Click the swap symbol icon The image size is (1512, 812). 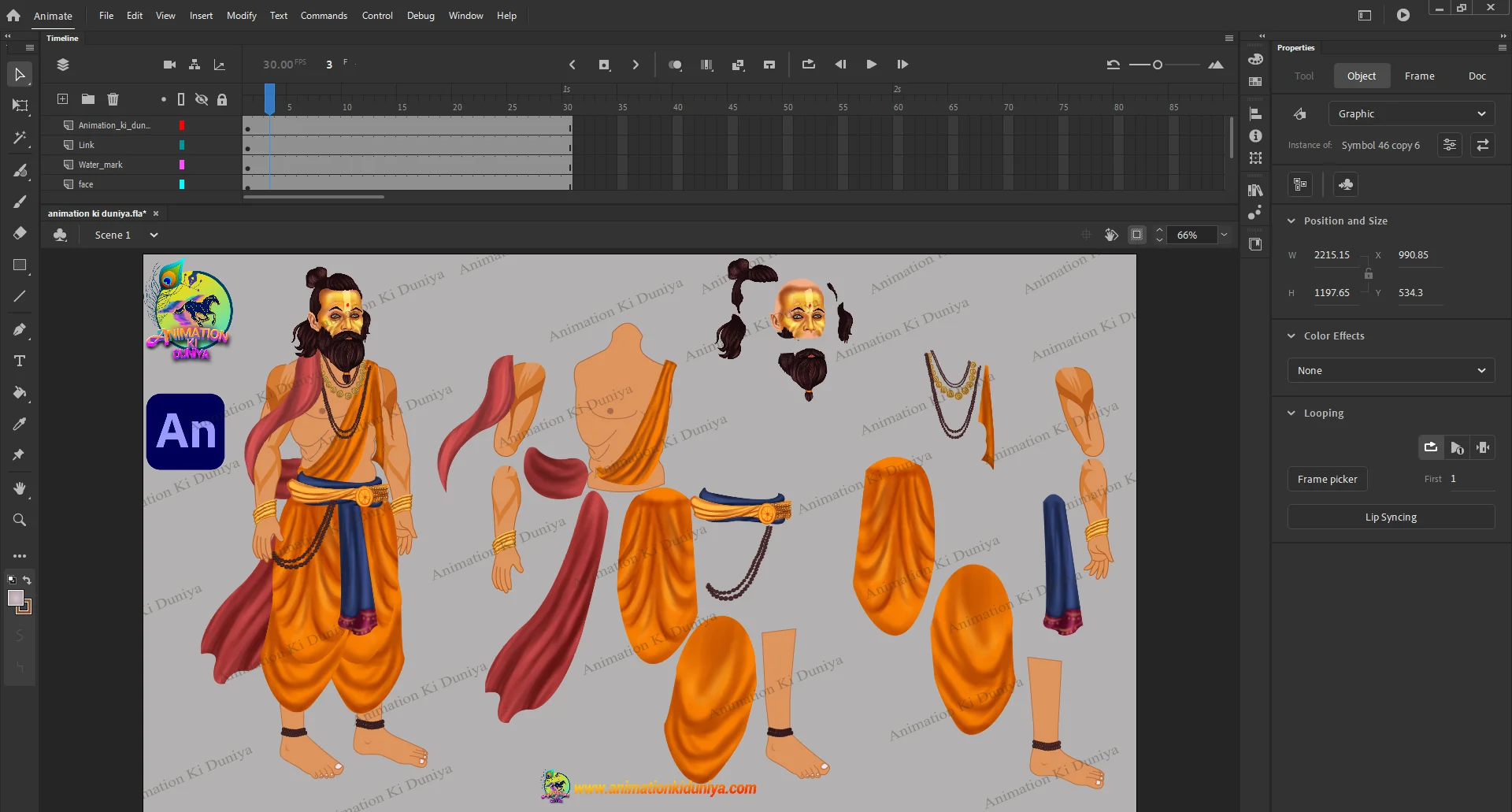(x=1482, y=145)
